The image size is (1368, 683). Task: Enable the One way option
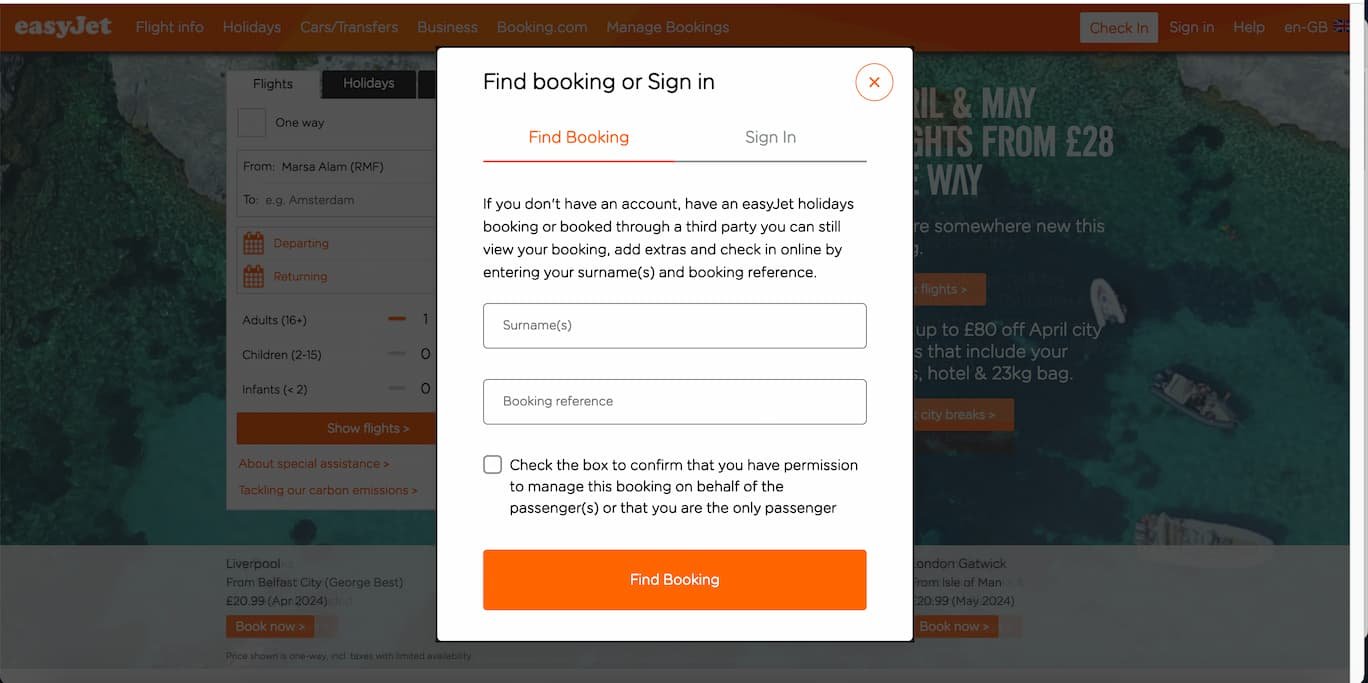point(251,122)
